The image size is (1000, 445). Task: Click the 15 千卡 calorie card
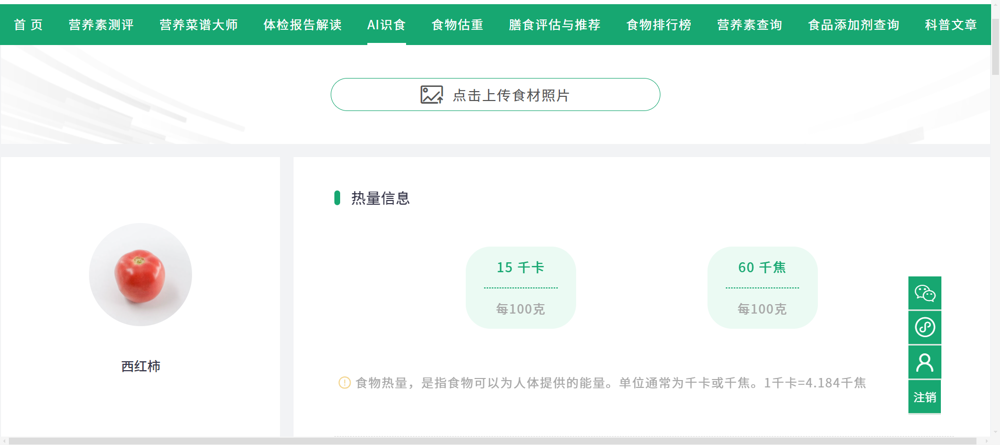click(520, 287)
